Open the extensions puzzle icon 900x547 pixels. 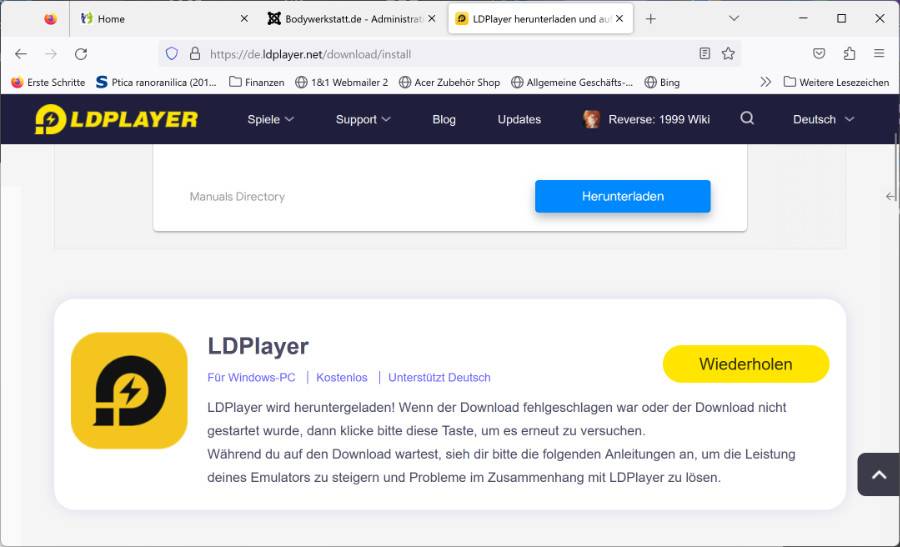pyautogui.click(x=849, y=53)
